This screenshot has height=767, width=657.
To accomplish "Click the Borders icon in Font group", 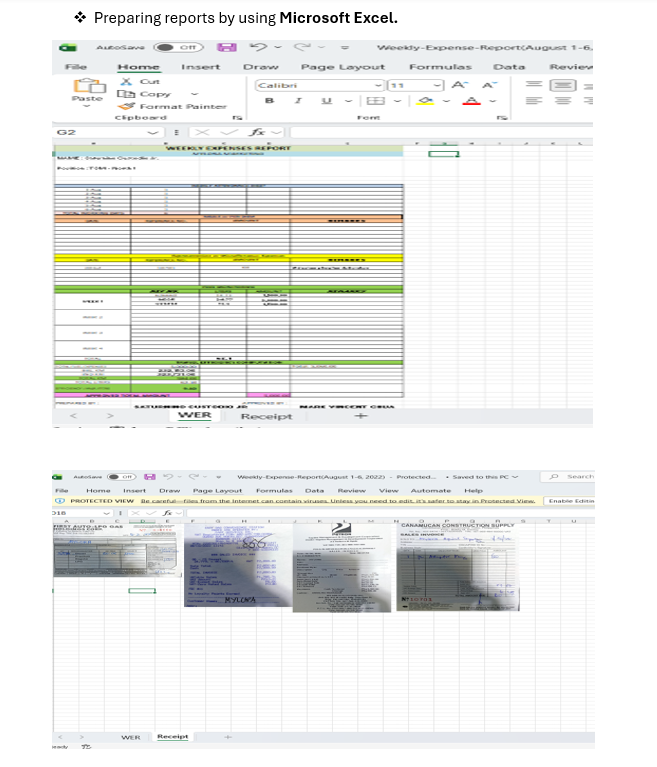I will 375,101.
